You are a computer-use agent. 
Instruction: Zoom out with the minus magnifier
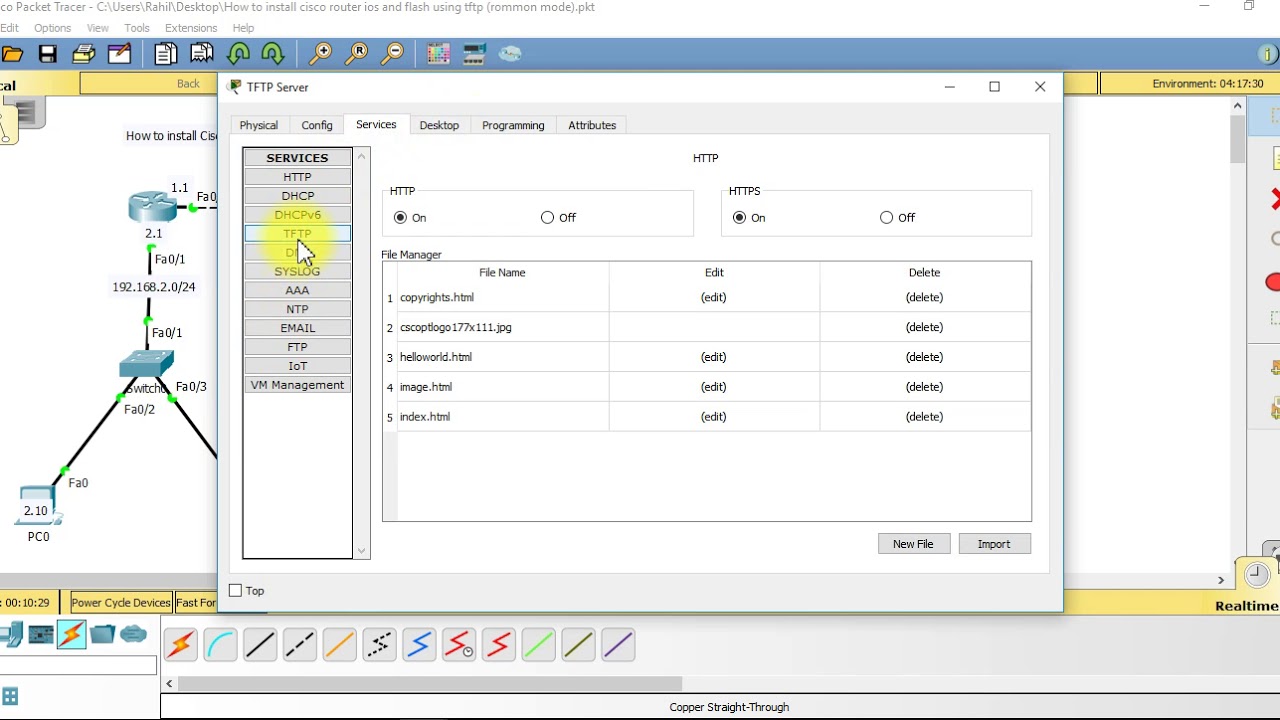[x=392, y=54]
